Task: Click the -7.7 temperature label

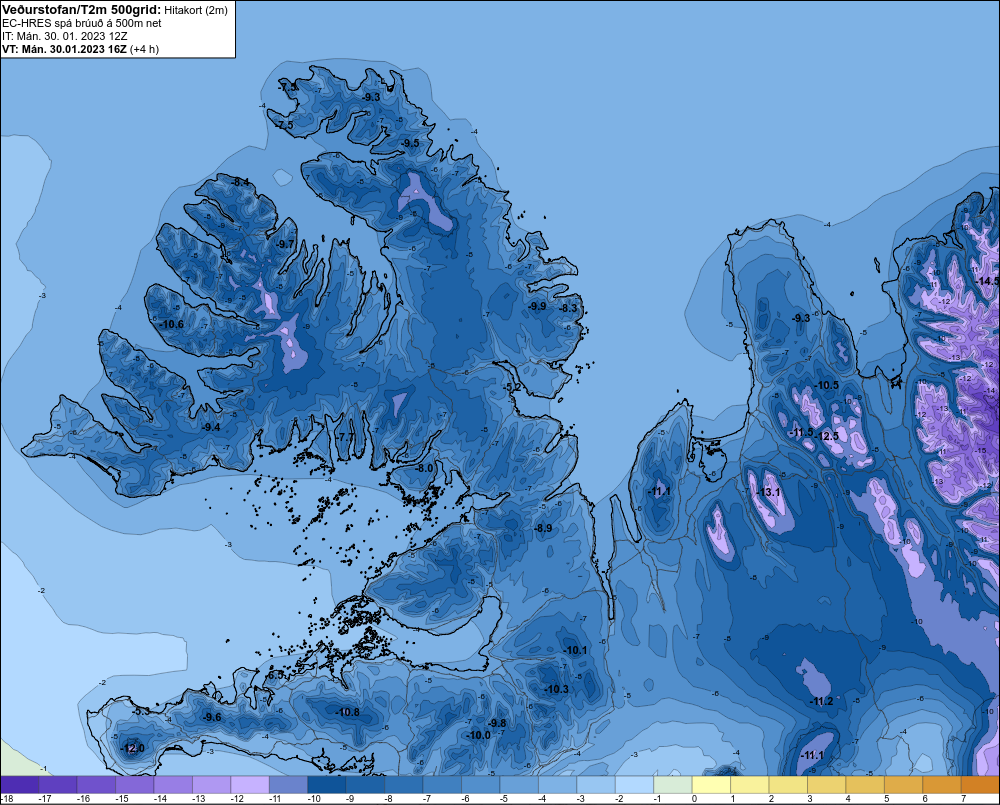Action: pos(345,436)
